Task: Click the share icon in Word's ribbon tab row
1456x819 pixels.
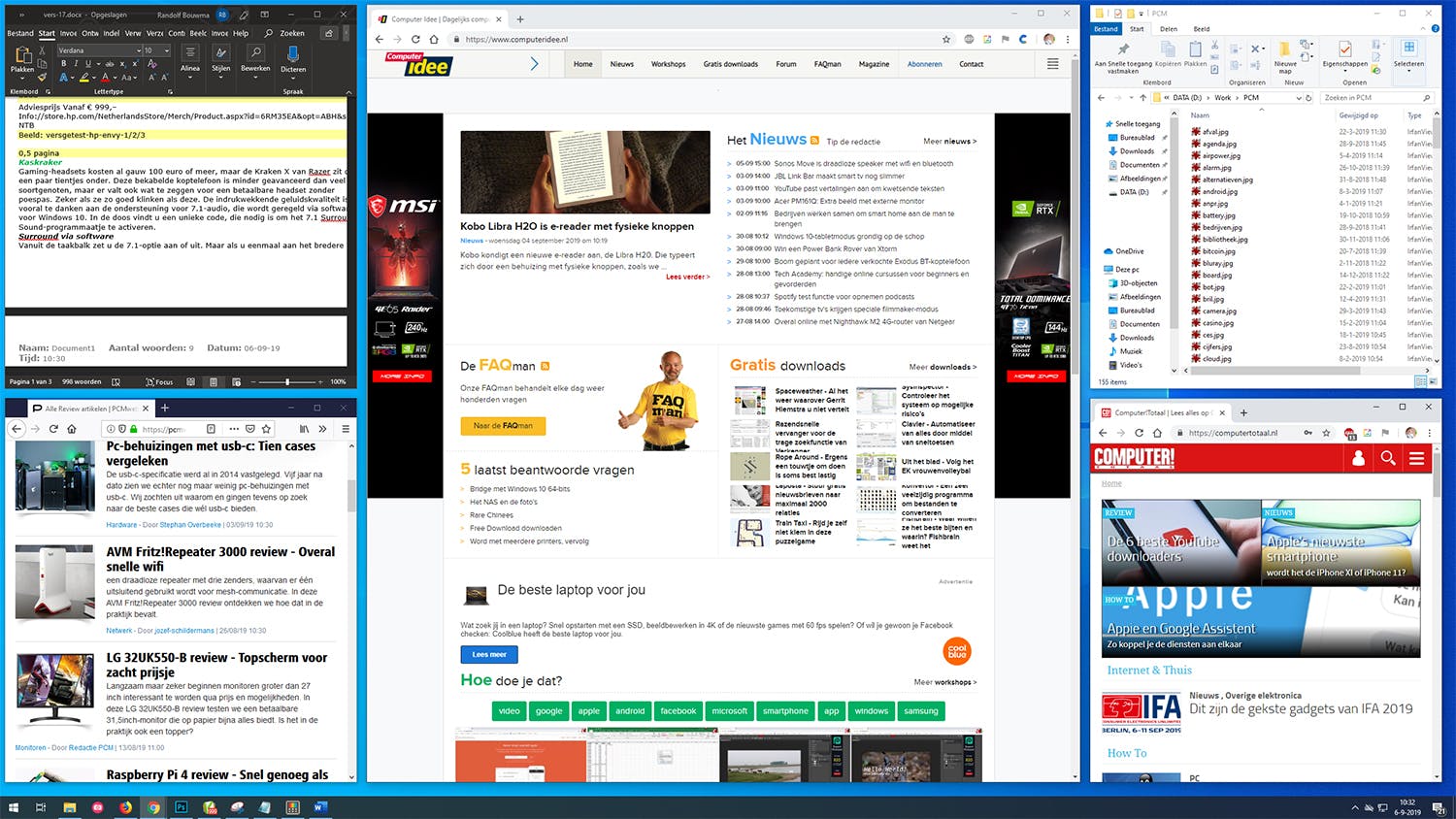Action: coord(328,33)
